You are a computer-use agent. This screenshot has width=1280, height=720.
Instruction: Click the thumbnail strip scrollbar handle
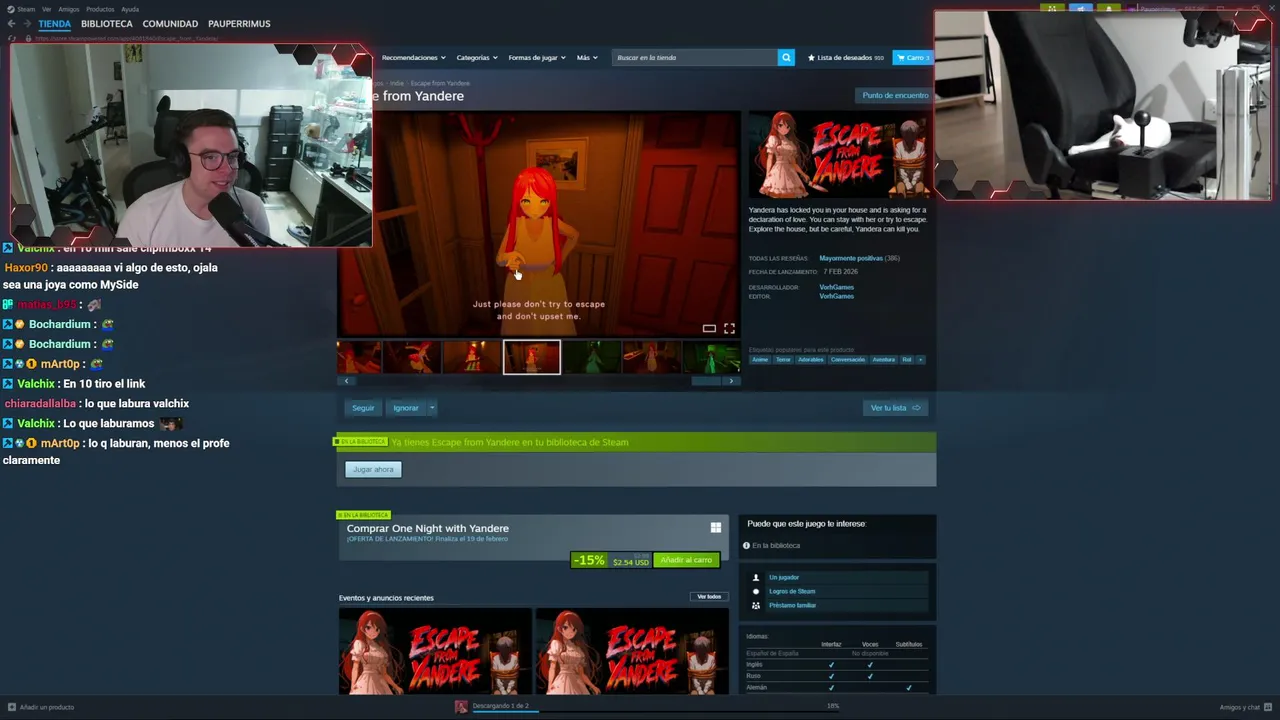(706, 381)
